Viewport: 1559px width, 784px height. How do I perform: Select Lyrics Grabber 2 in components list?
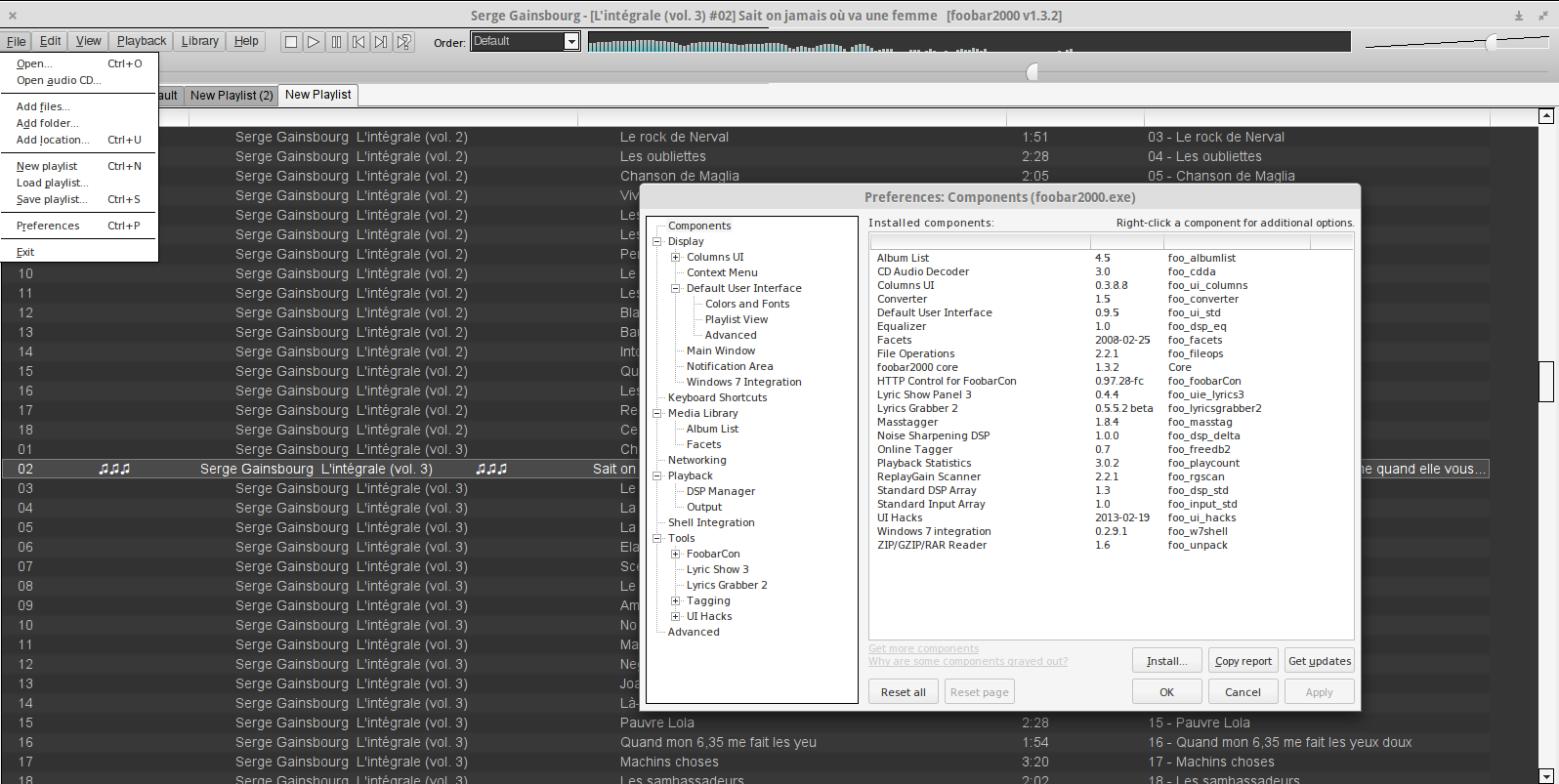click(x=917, y=408)
